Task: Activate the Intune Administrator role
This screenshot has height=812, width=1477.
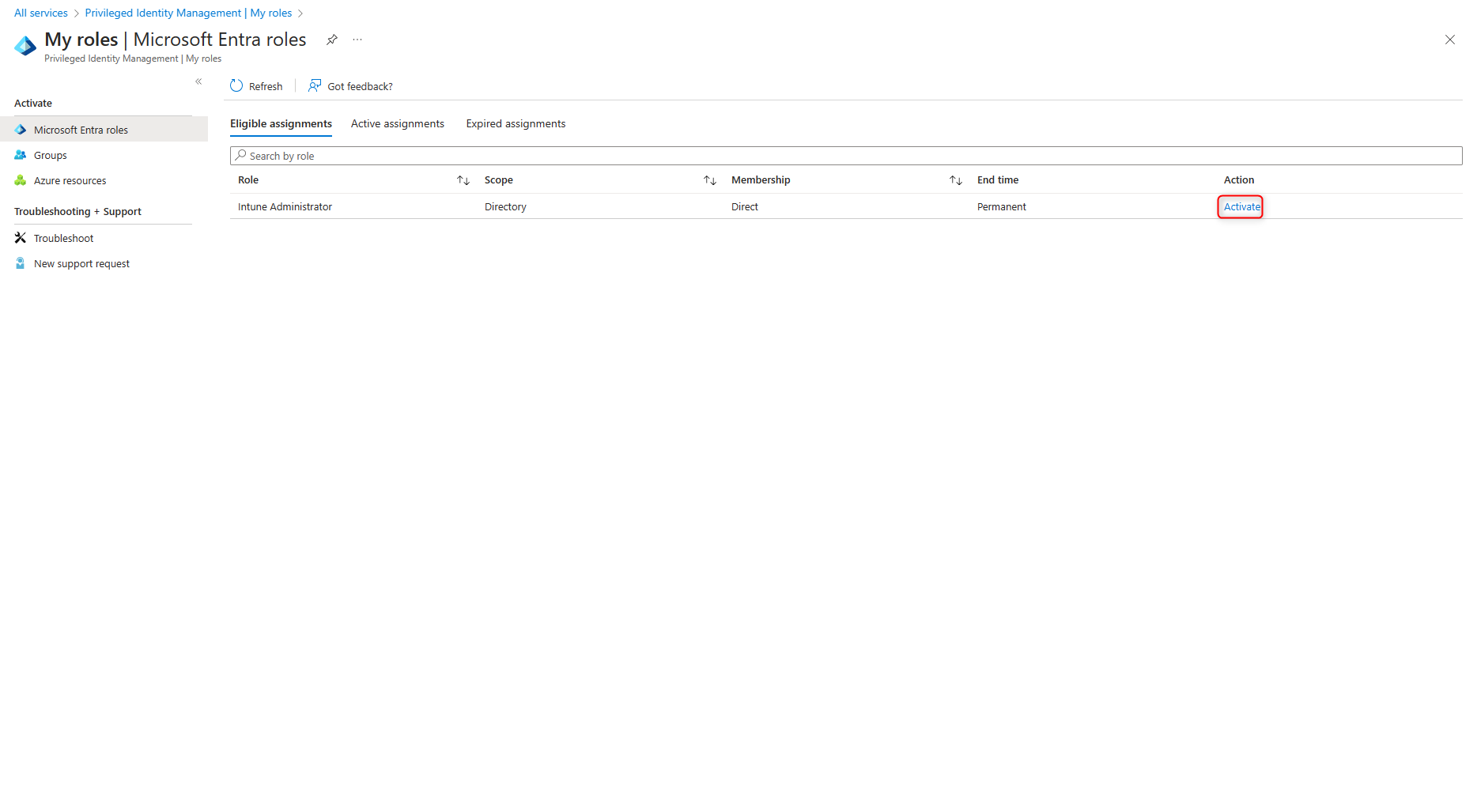Action: click(1240, 206)
